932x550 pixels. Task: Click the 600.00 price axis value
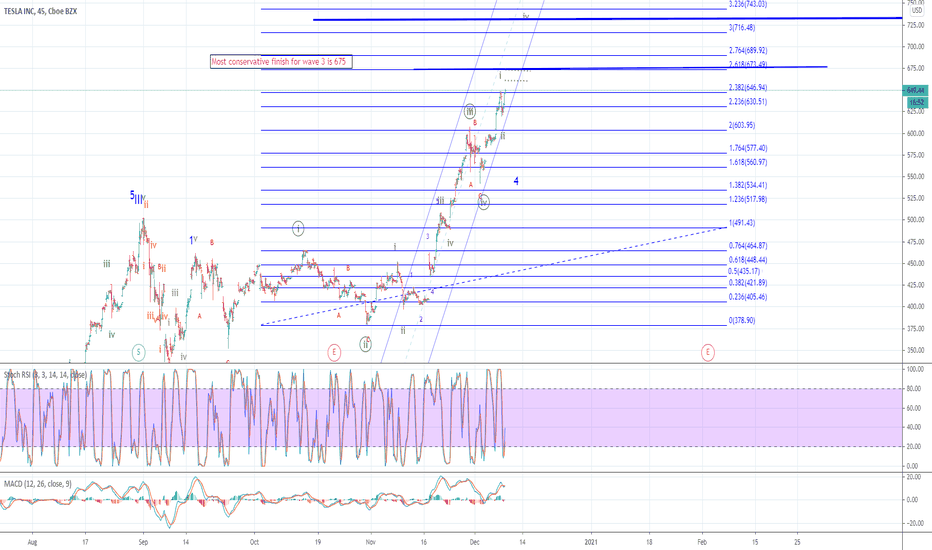(x=915, y=133)
